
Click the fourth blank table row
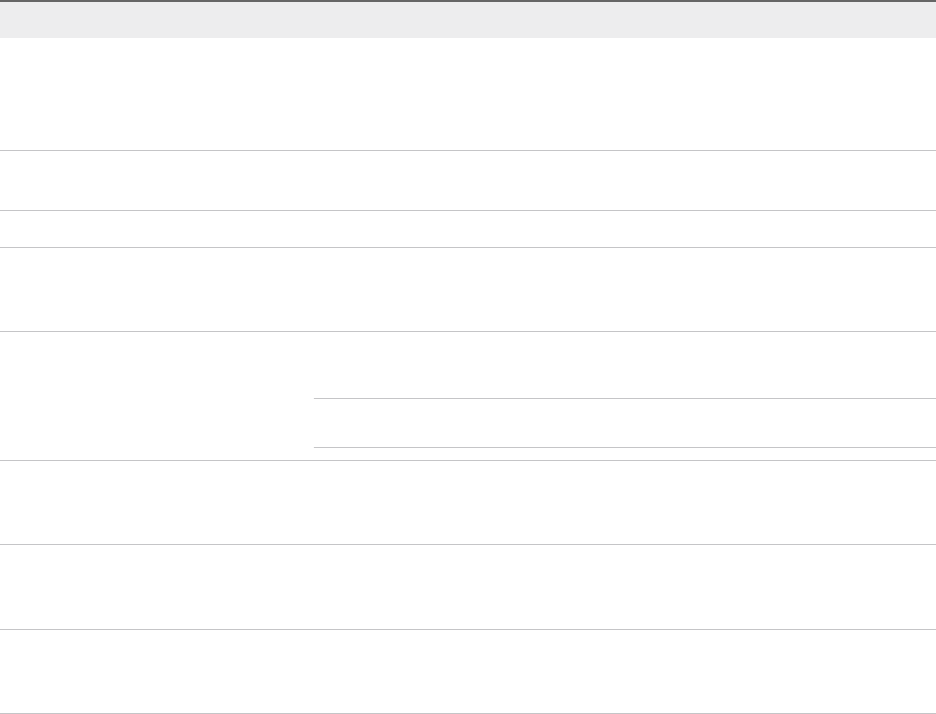pyautogui.click(x=468, y=289)
